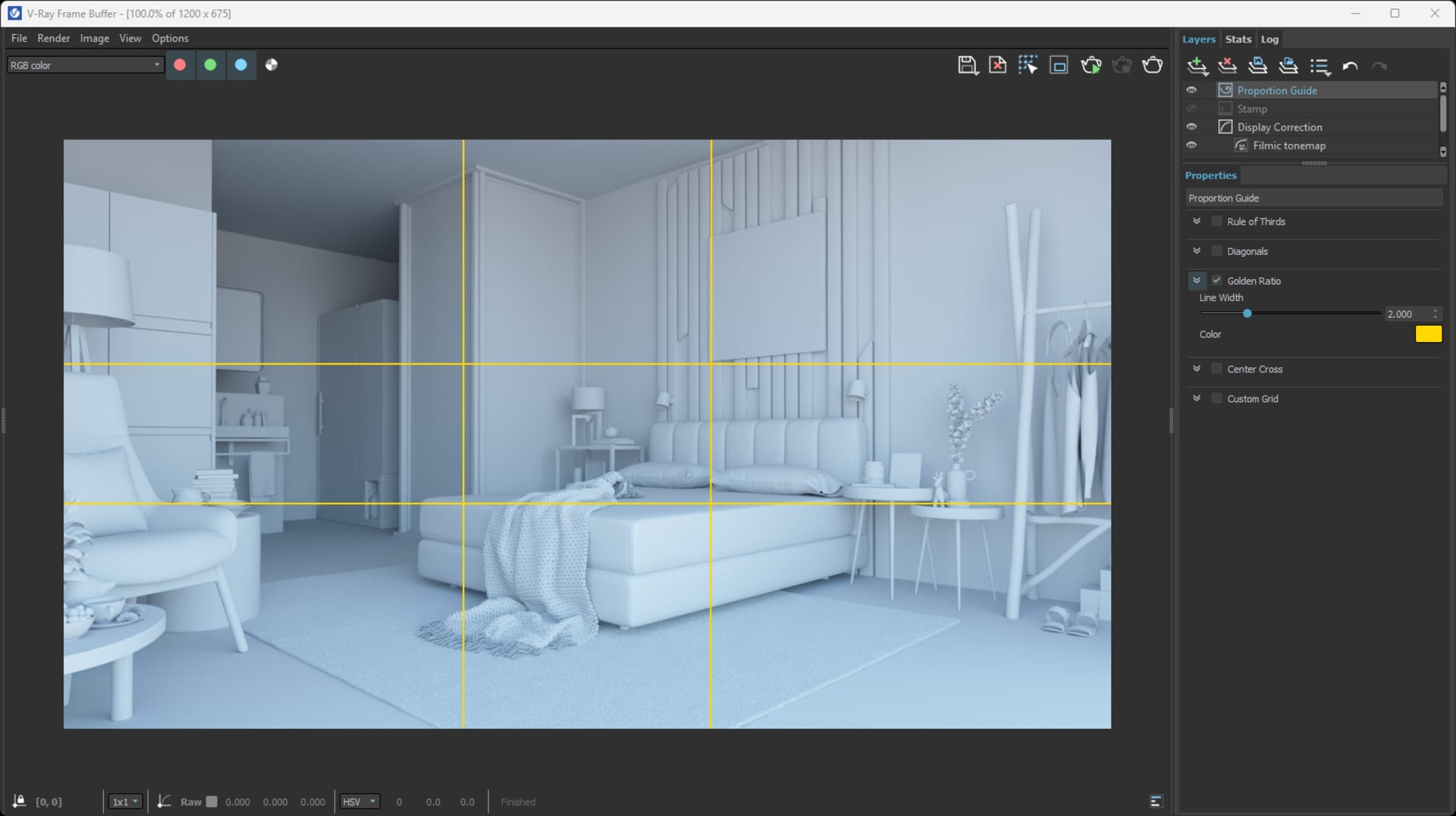This screenshot has width=1456, height=816.
Task: Expand the Diagonals section
Action: click(1197, 251)
